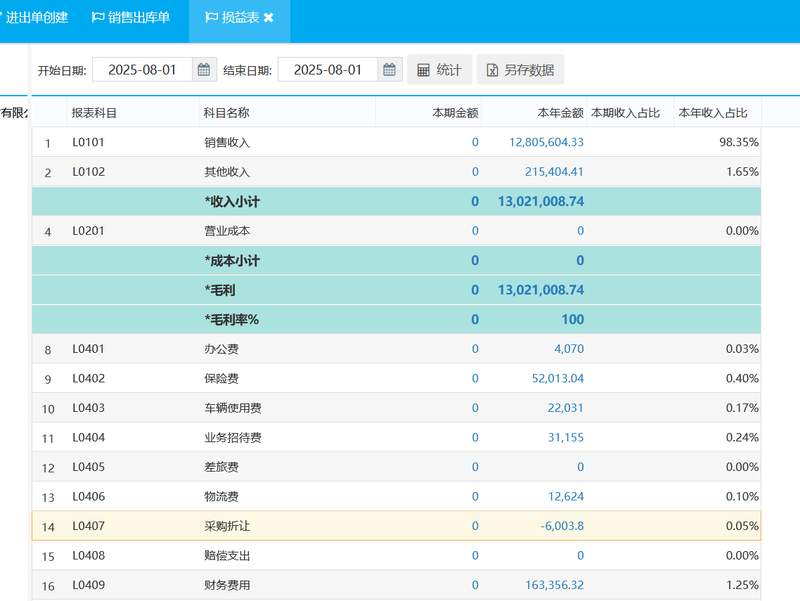Open the start date calendar picker

(204, 70)
